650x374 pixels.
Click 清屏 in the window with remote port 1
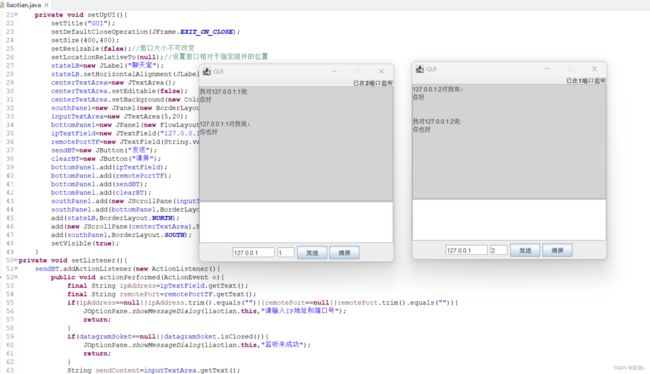point(344,253)
